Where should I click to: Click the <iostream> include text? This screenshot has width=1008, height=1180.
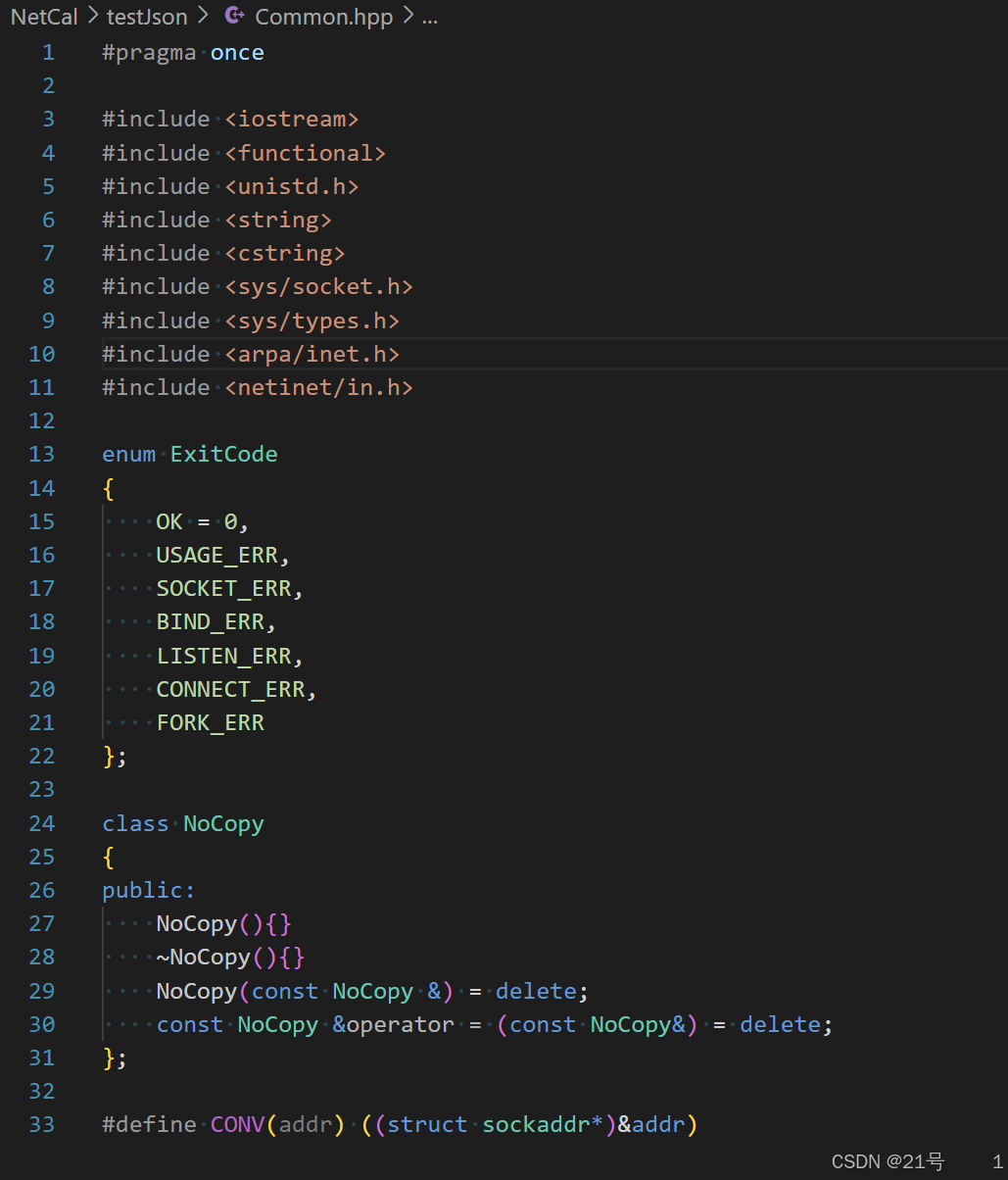coord(292,120)
